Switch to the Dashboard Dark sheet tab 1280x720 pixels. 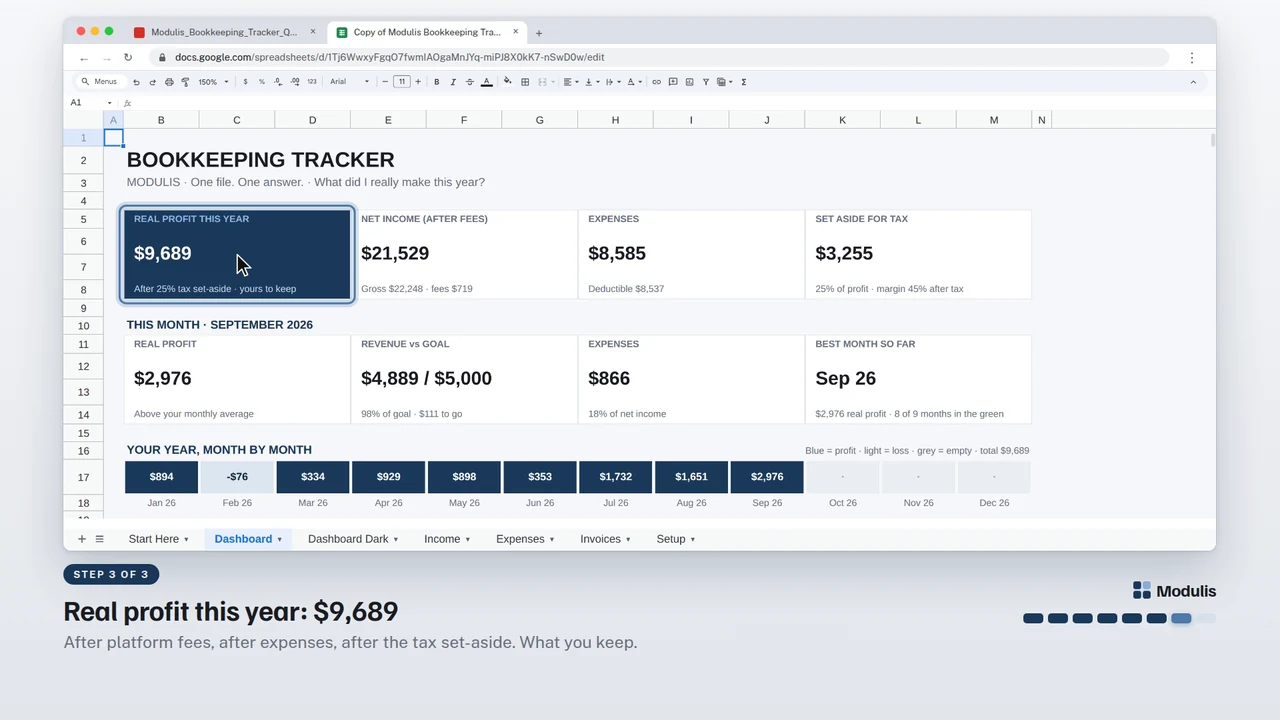353,539
